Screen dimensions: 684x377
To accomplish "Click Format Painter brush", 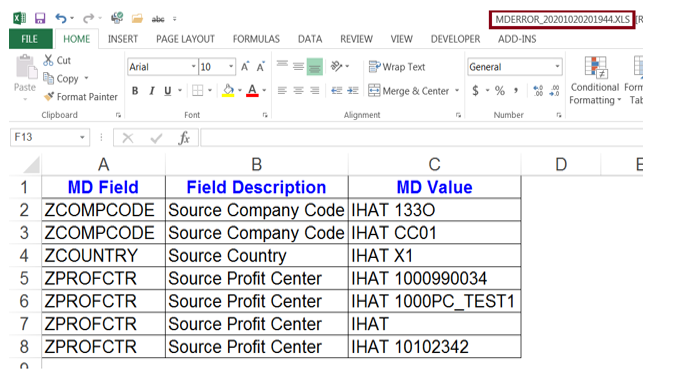I will 81,96.
